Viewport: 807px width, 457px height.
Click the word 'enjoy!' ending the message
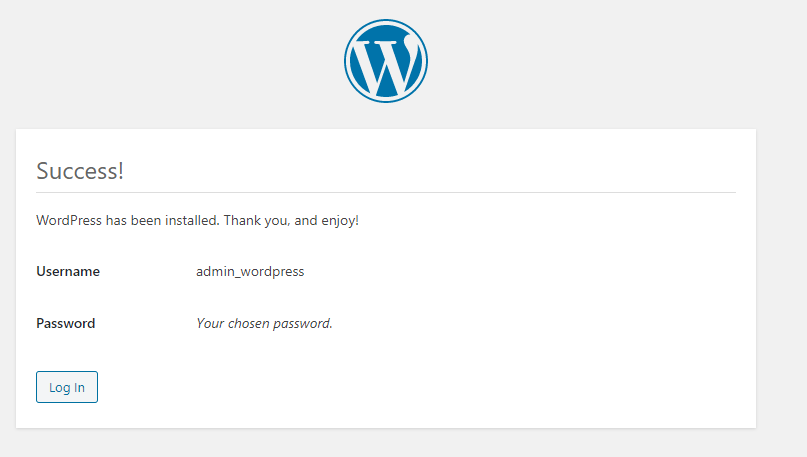[340, 221]
